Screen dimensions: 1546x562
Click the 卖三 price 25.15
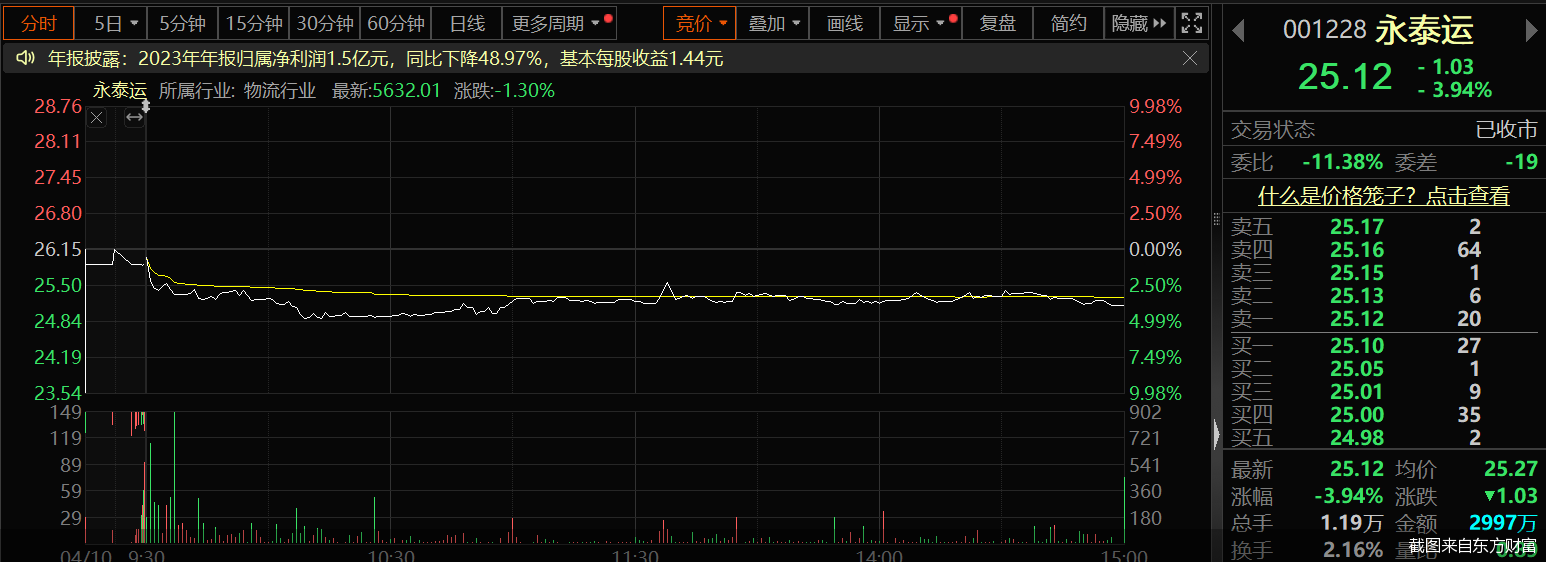point(1357,273)
